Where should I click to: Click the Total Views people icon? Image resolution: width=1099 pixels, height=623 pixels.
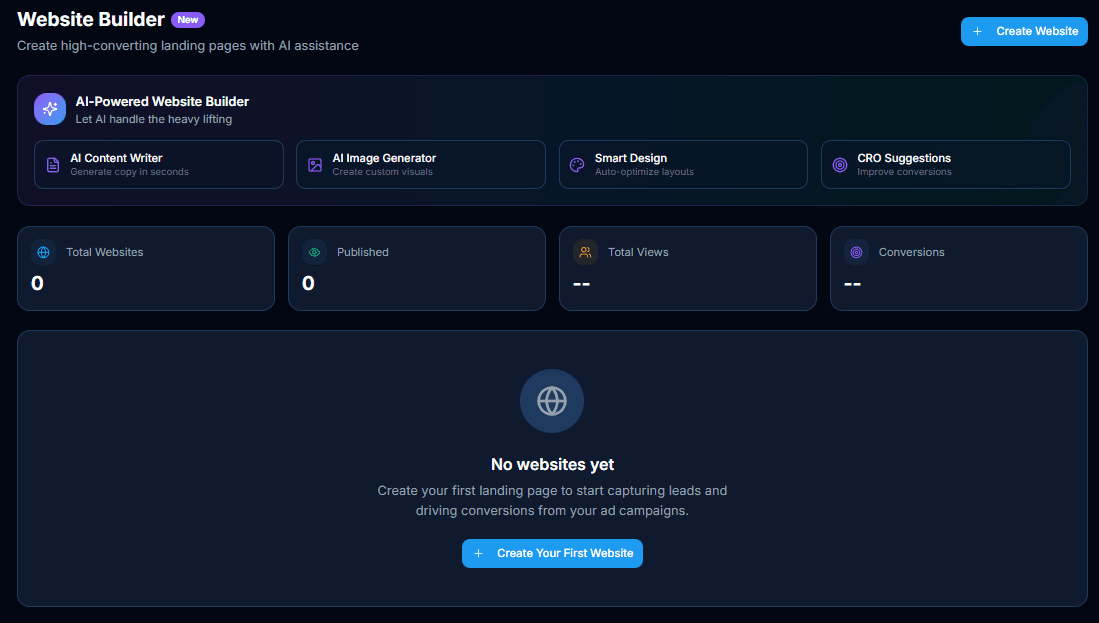[x=585, y=252]
